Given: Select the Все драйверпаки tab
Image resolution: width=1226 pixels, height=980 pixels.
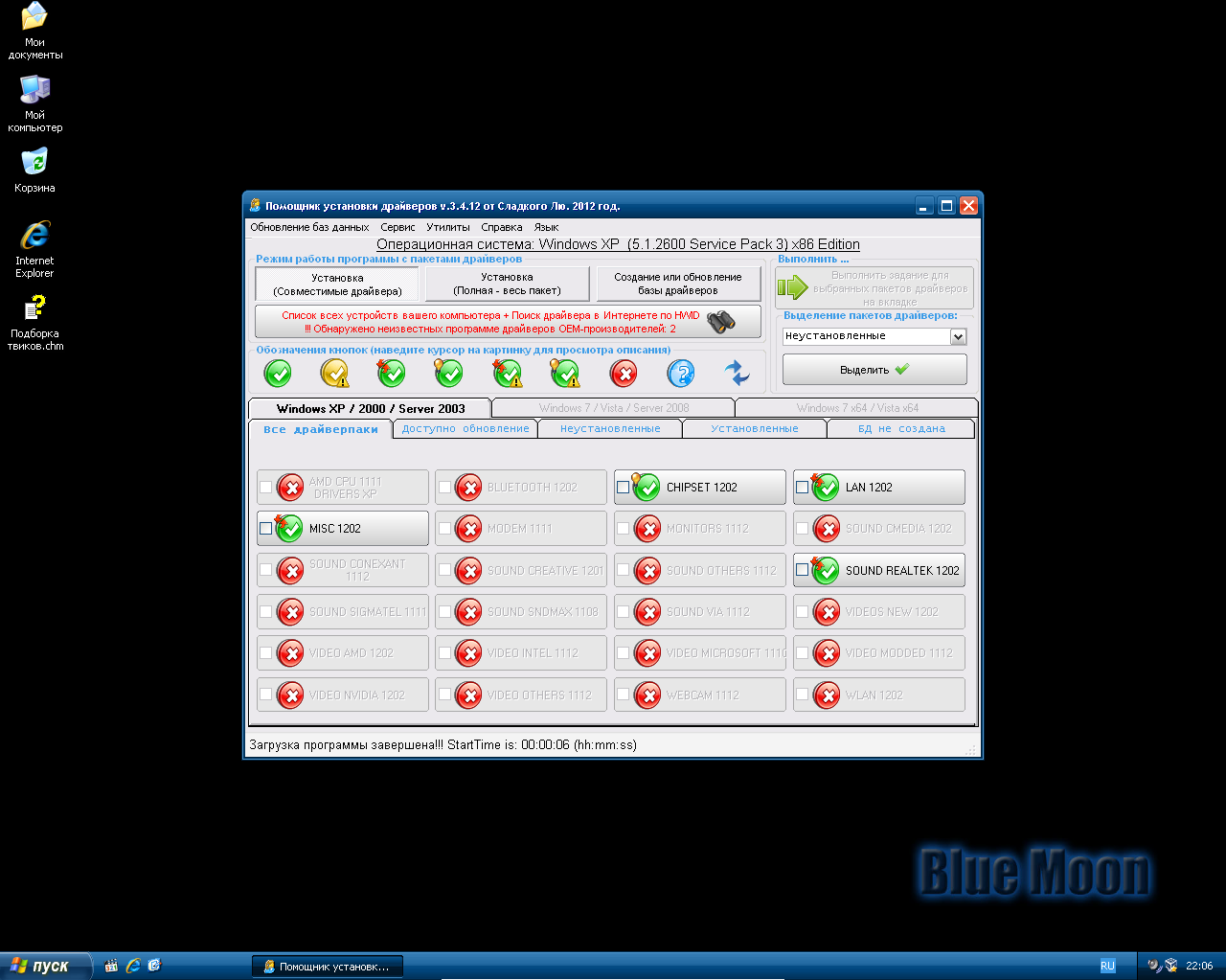Looking at the screenshot, I should (321, 429).
